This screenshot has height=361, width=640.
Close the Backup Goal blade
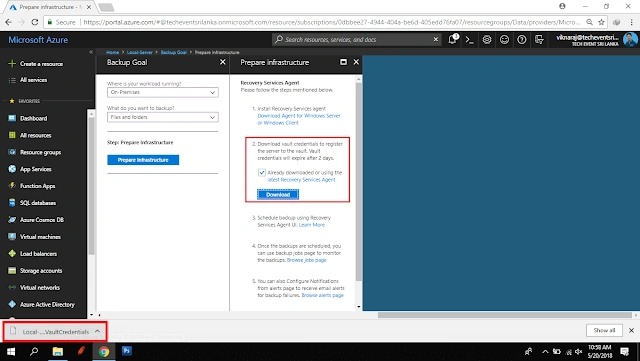click(222, 62)
